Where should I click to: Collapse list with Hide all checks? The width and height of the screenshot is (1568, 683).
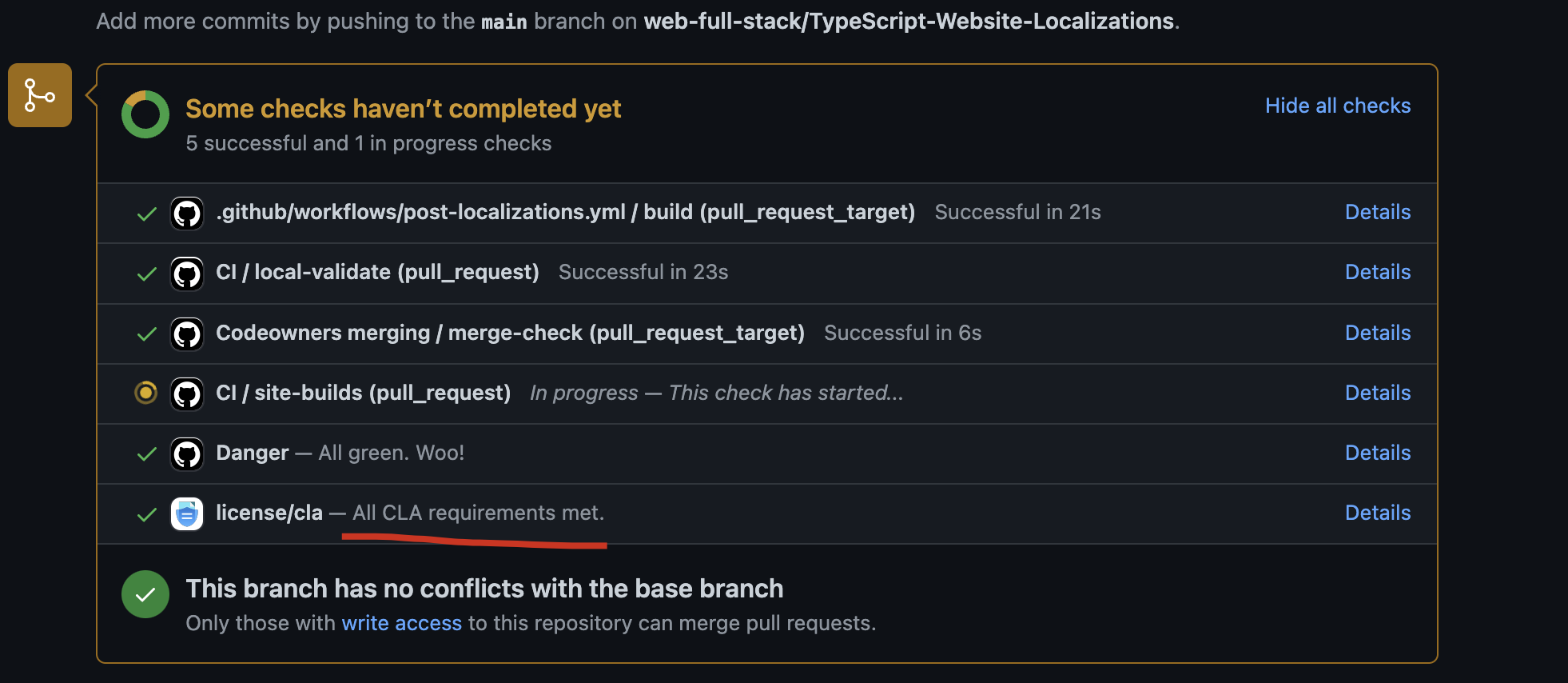[1338, 106]
